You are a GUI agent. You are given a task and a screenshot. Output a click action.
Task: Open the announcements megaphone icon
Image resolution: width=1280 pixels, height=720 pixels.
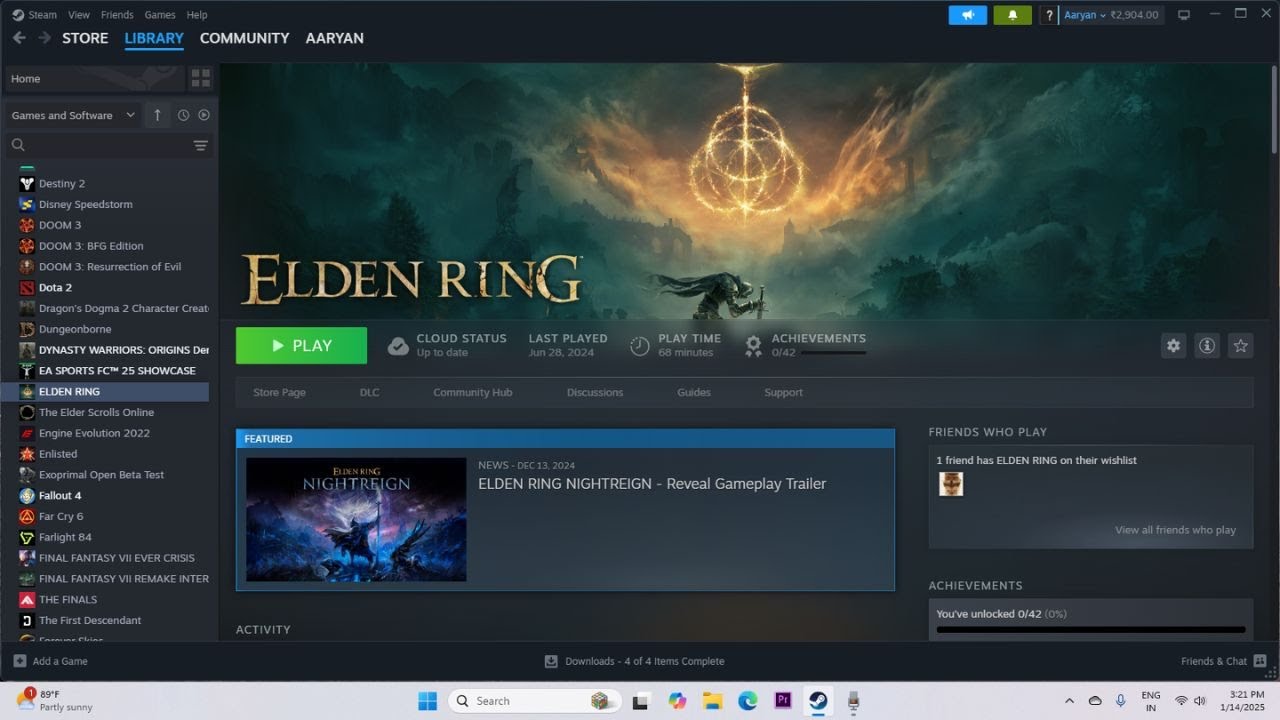[967, 15]
